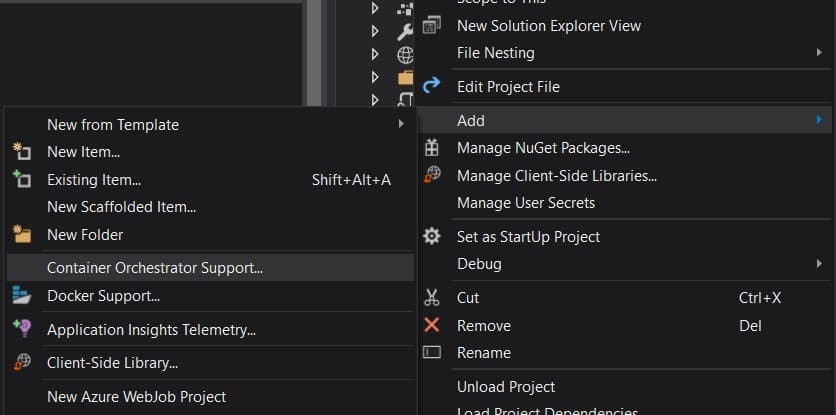Click the red Remove X icon
The height and width of the screenshot is (415, 836).
(x=432, y=326)
